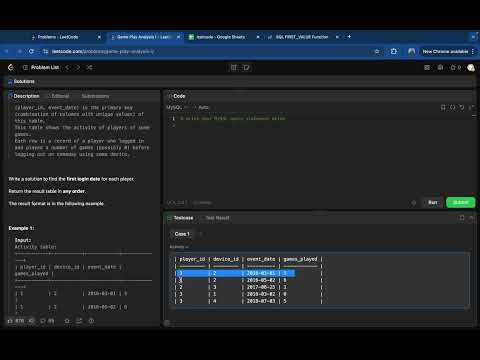Switch to the Test Result tab
The height and width of the screenshot is (360, 480).
215,218
